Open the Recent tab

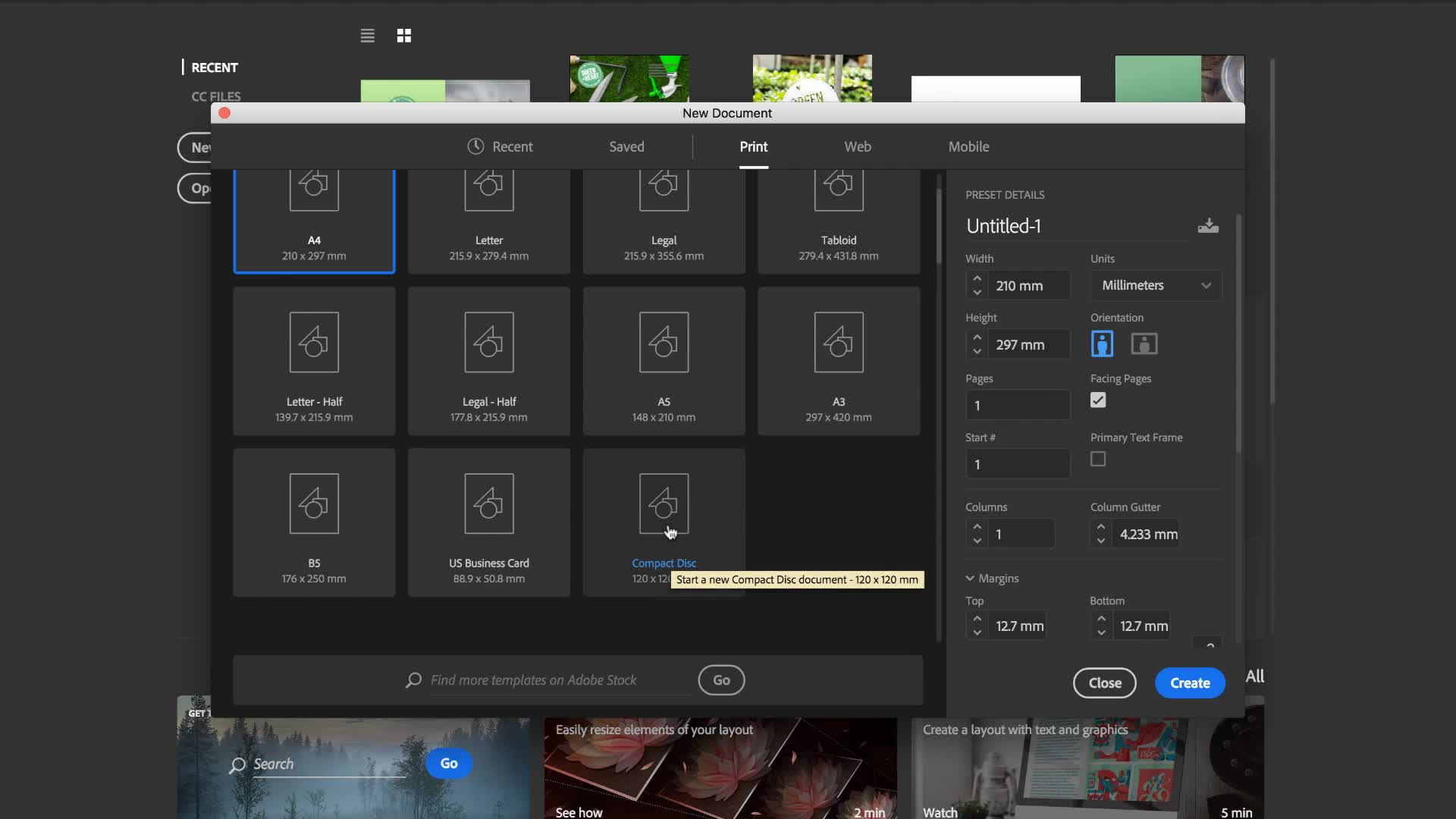[x=500, y=146]
